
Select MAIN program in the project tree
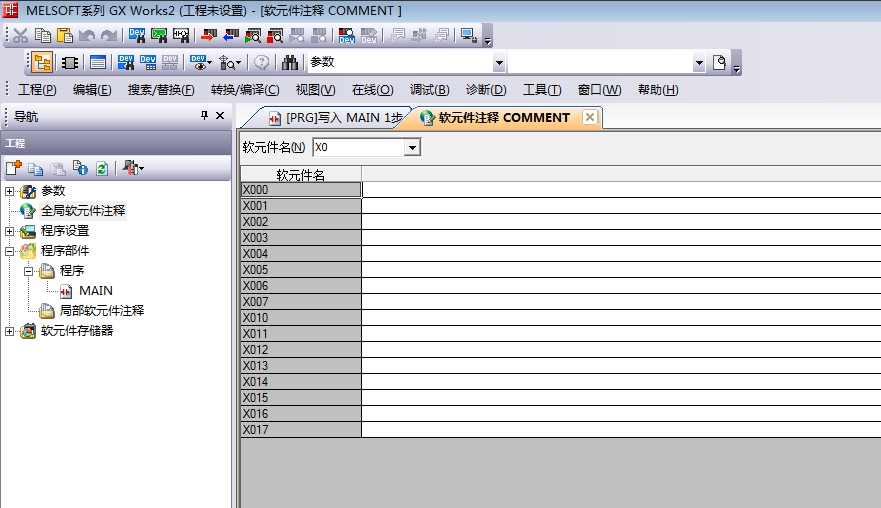tap(96, 291)
